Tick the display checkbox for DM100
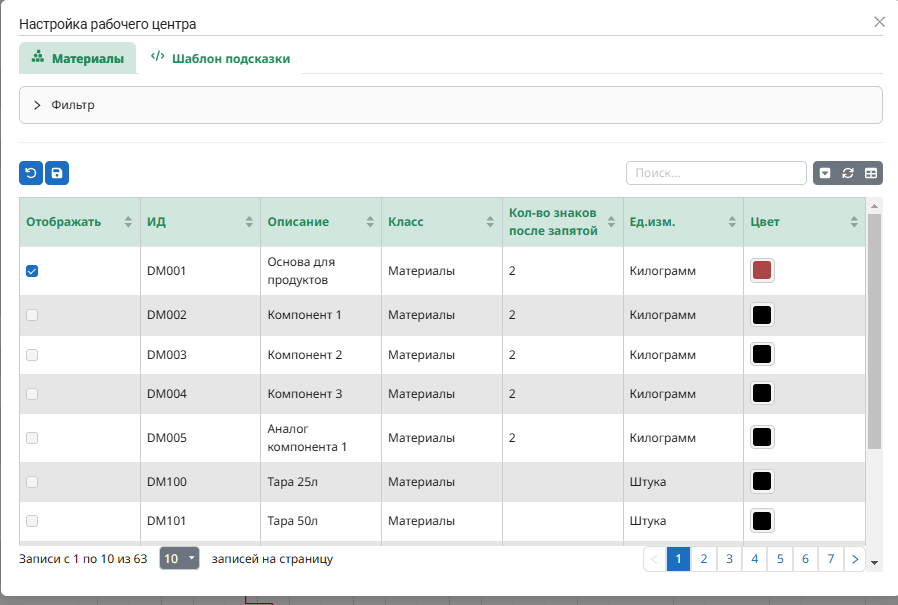 point(32,482)
